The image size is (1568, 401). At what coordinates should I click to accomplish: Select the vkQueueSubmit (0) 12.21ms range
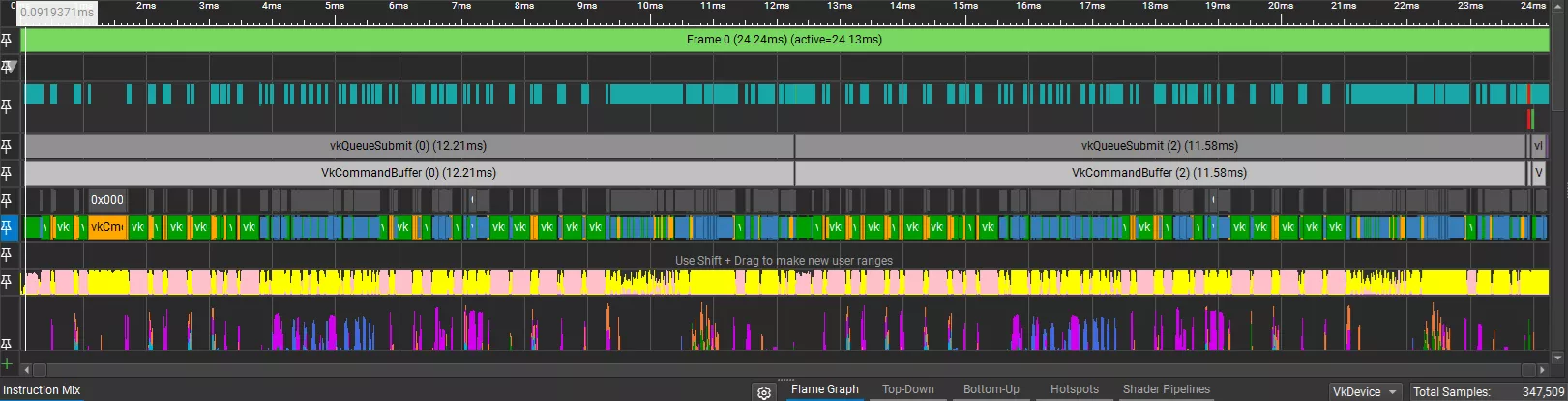(x=408, y=146)
